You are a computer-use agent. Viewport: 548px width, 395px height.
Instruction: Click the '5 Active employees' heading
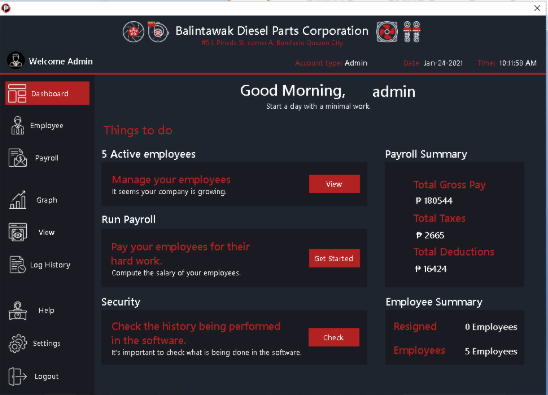tap(149, 154)
